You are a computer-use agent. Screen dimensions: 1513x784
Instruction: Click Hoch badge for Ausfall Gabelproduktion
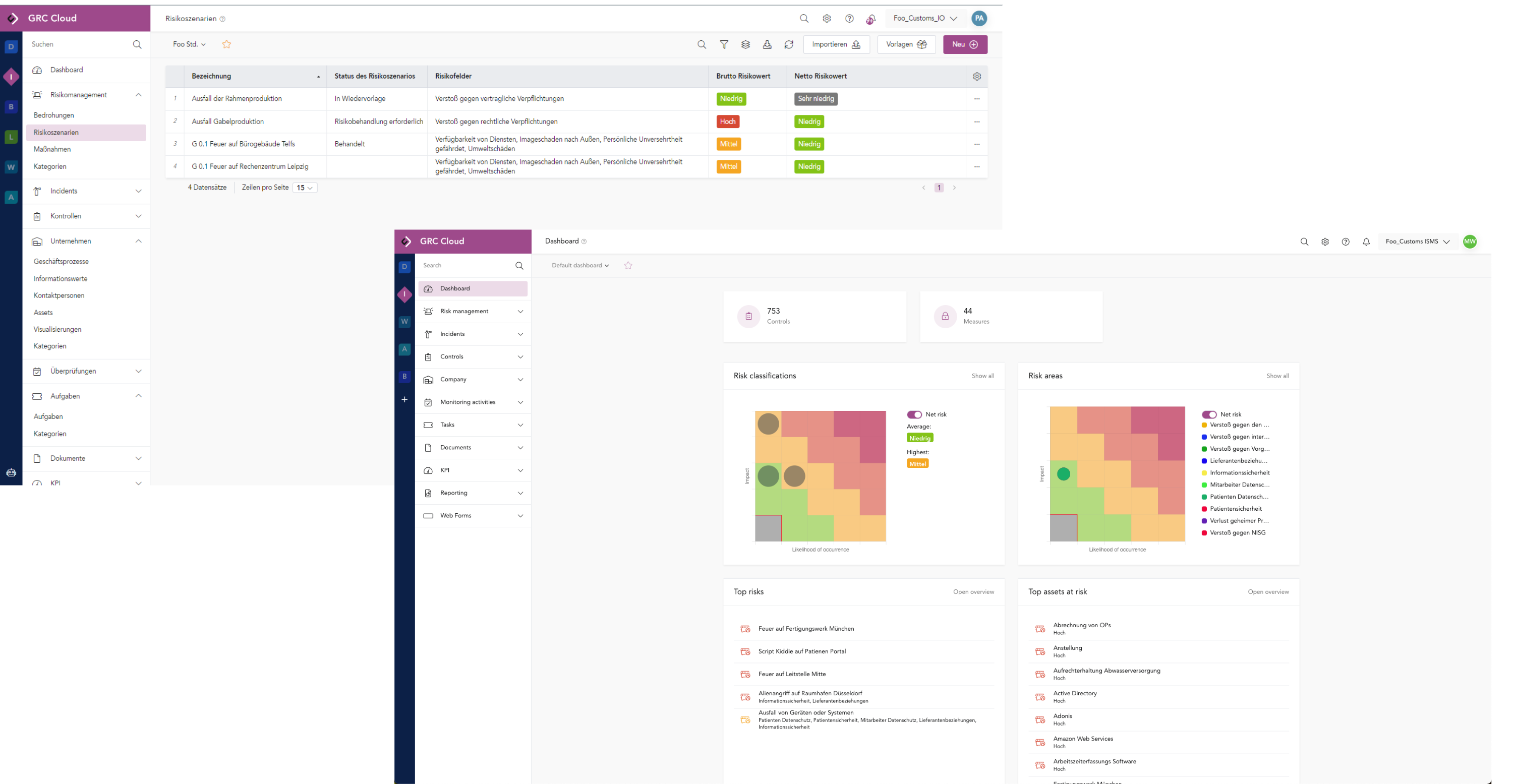728,122
